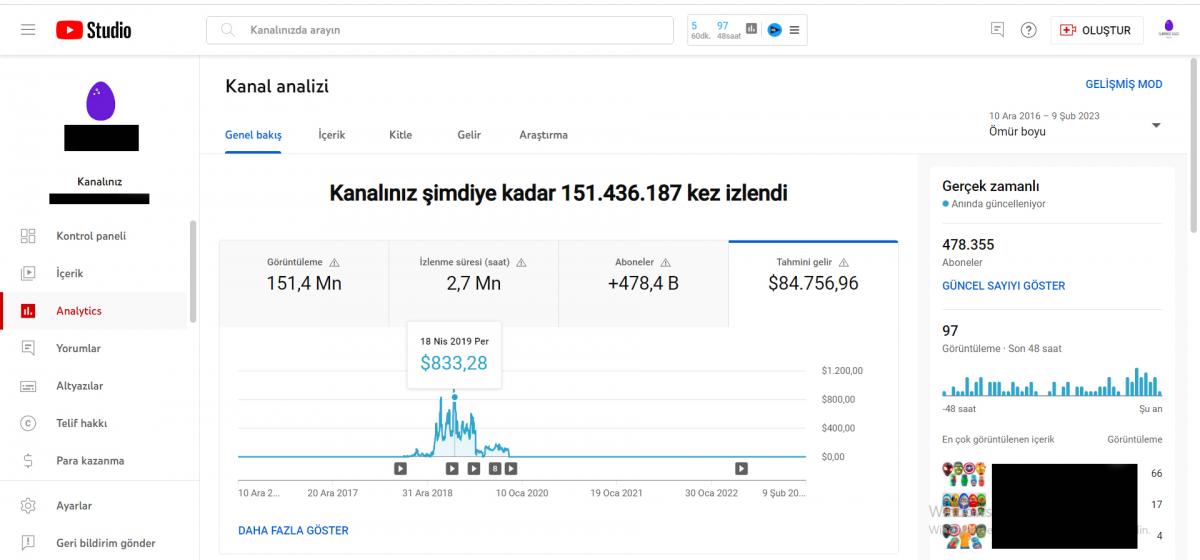1200x560 pixels.
Task: Select the Tahmini gelir $84.756,96 card
Action: point(813,283)
